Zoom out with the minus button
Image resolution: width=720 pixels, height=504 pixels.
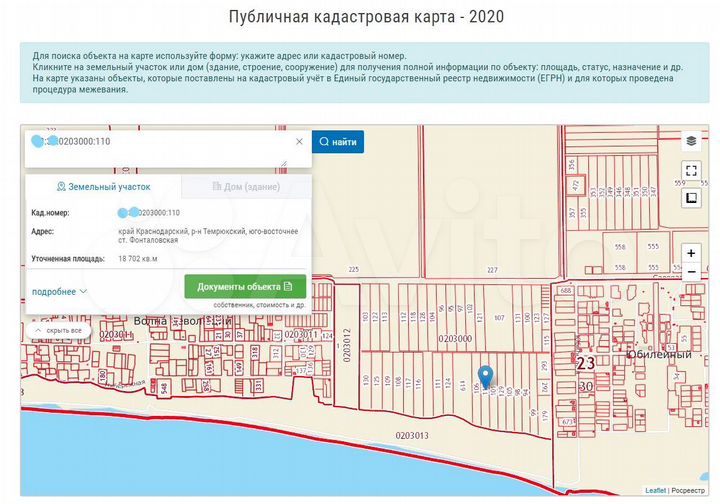click(691, 272)
